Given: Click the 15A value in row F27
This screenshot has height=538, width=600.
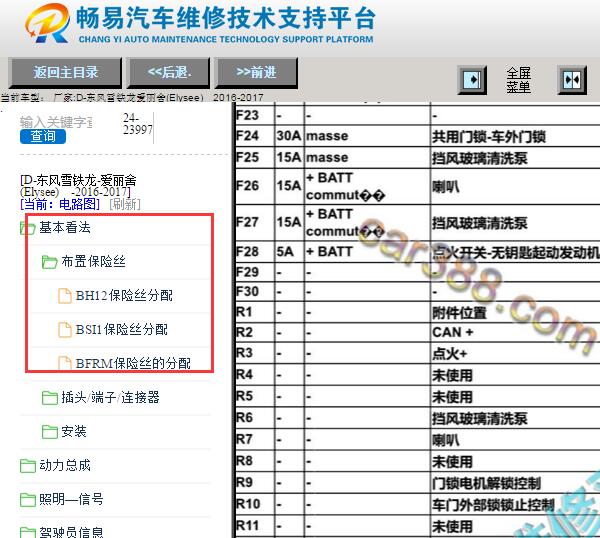Looking at the screenshot, I should pos(289,222).
